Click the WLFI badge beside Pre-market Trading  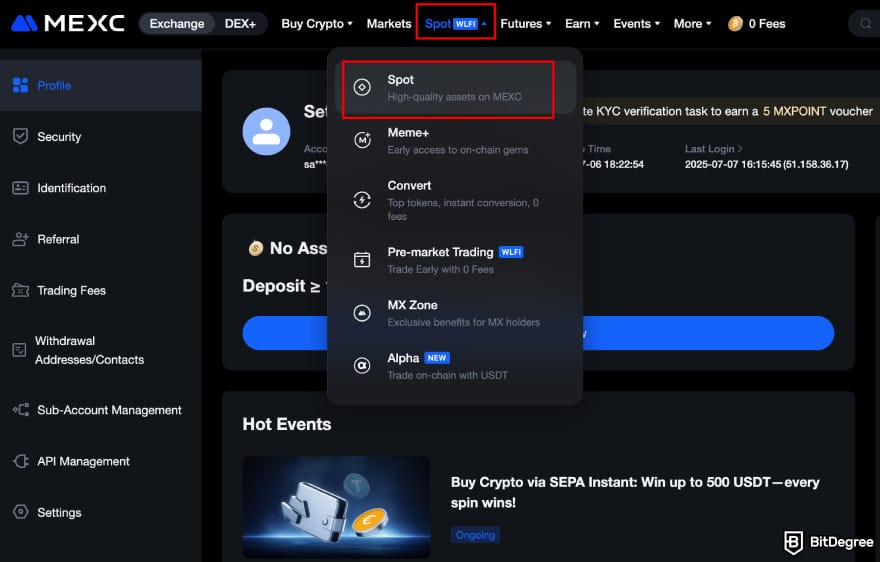click(x=511, y=252)
